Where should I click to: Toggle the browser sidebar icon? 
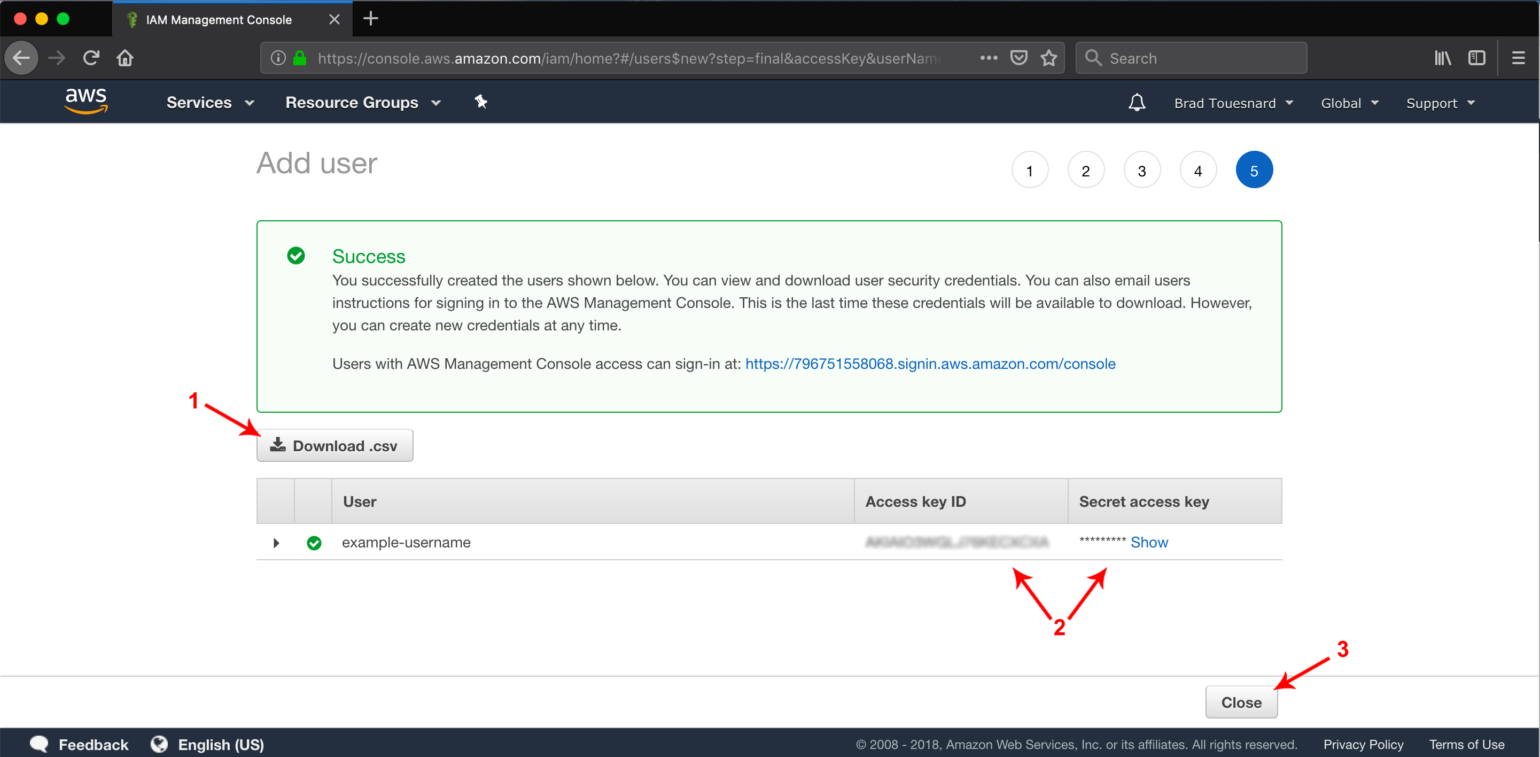(x=1477, y=58)
